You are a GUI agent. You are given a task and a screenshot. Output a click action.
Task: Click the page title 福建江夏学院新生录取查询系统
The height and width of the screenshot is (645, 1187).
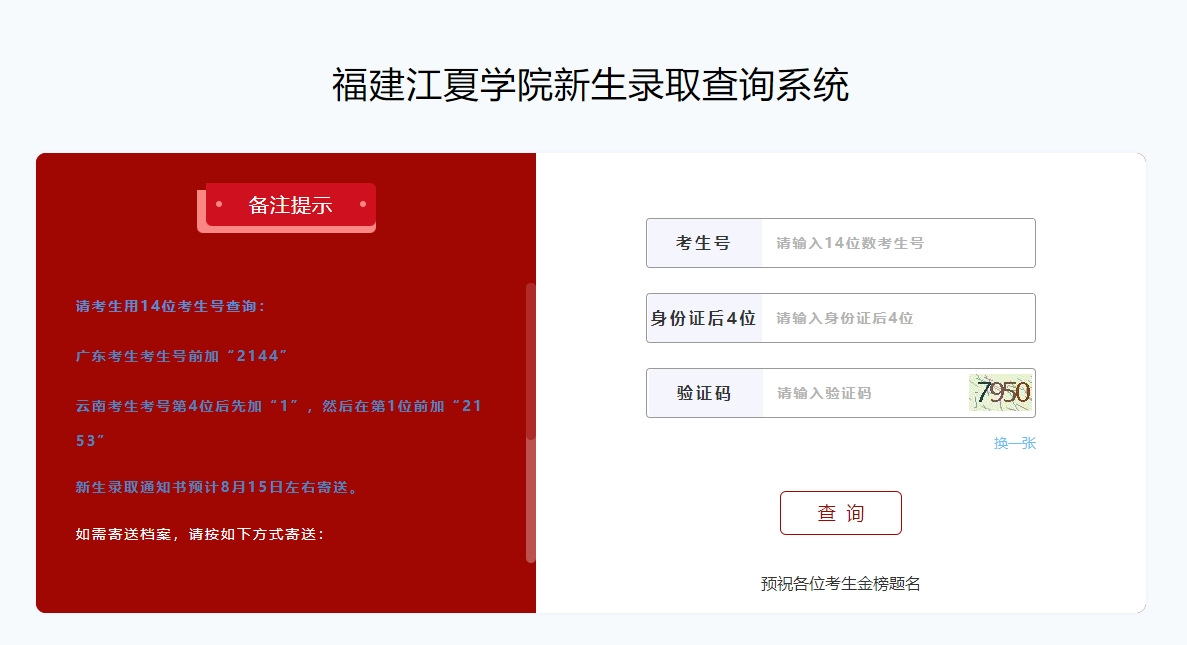[590, 84]
